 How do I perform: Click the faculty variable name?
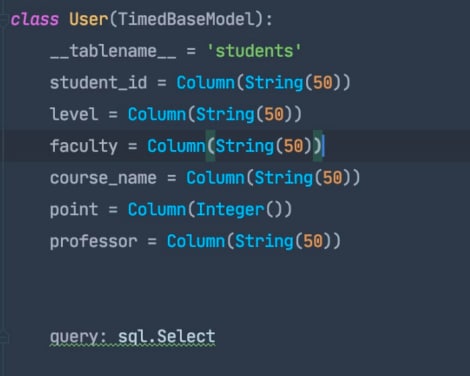tap(83, 146)
